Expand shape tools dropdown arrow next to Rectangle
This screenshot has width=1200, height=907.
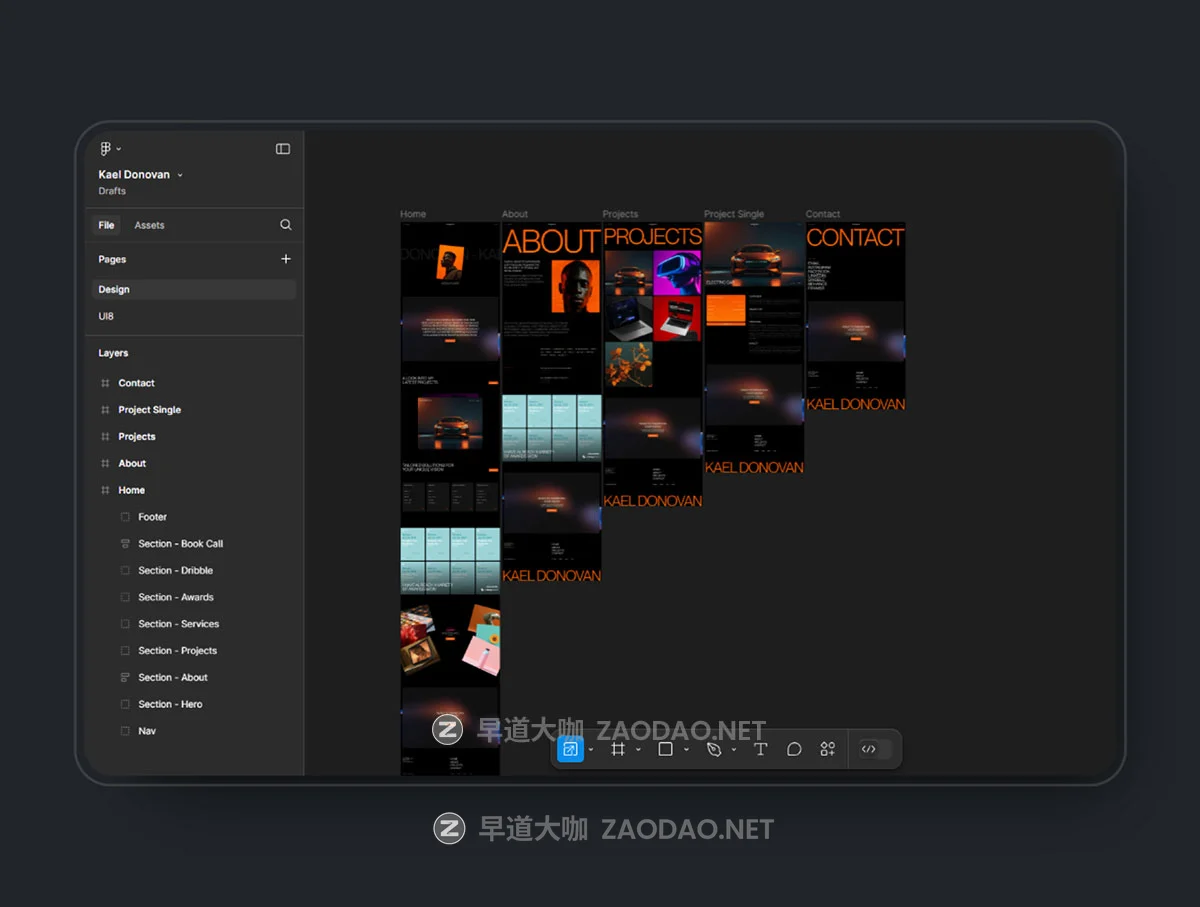pos(686,750)
